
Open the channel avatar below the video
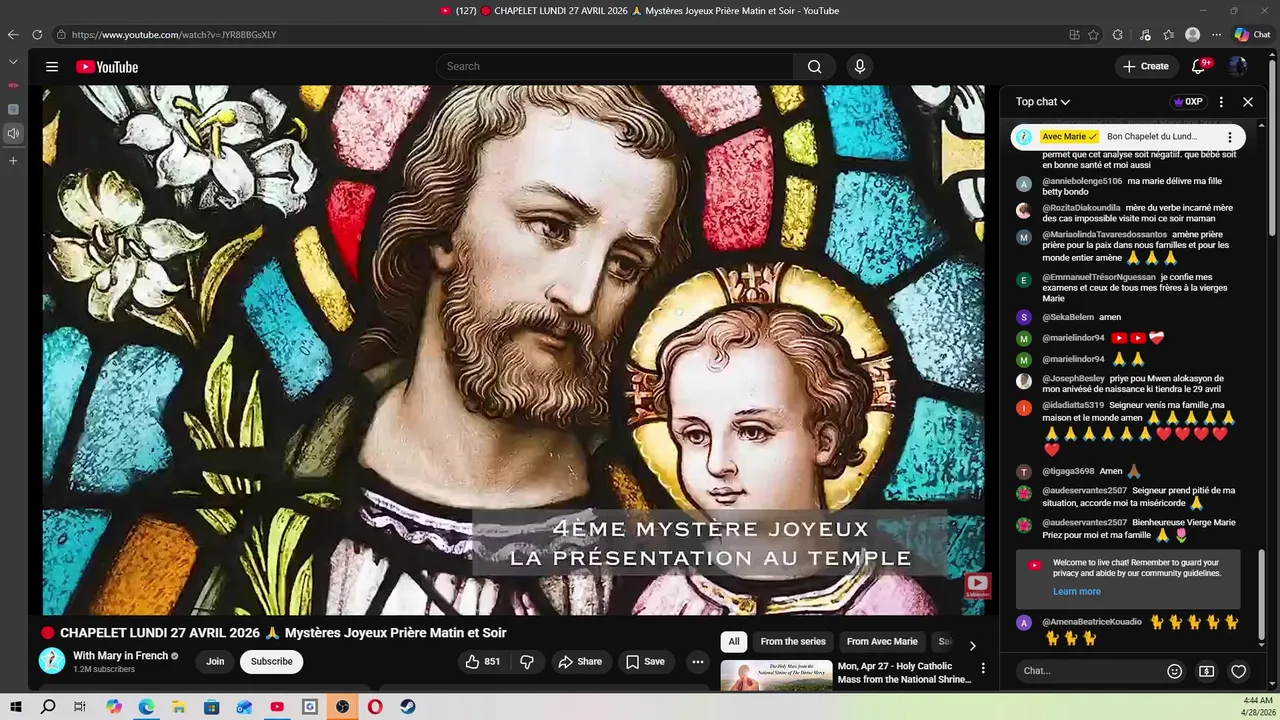click(52, 661)
